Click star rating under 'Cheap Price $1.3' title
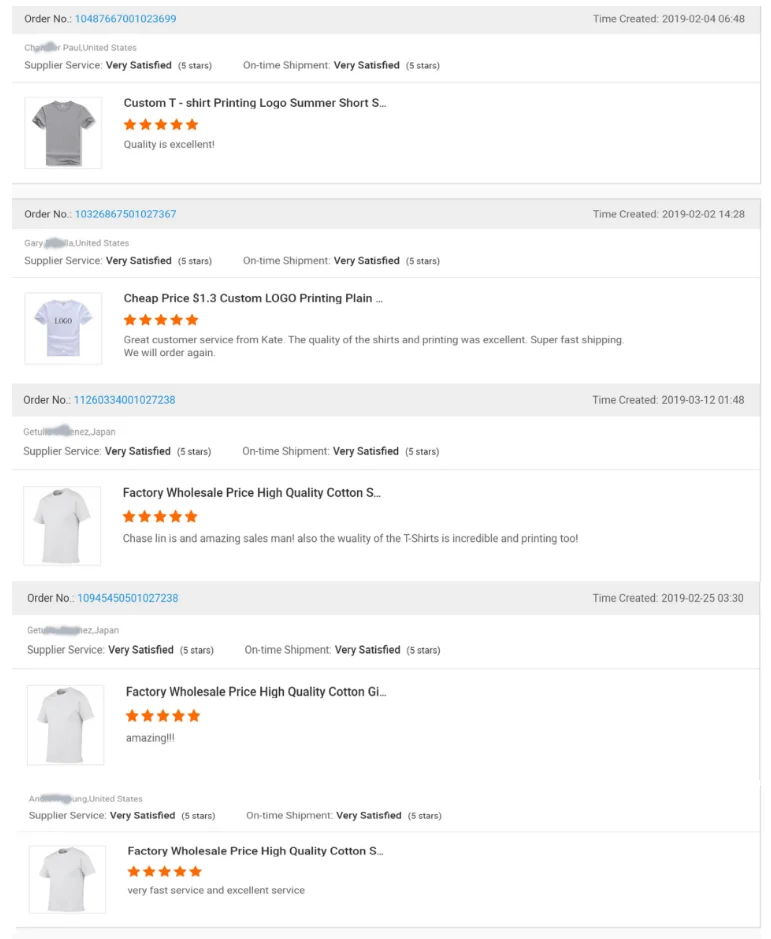The width and height of the screenshot is (771, 939). pos(161,320)
